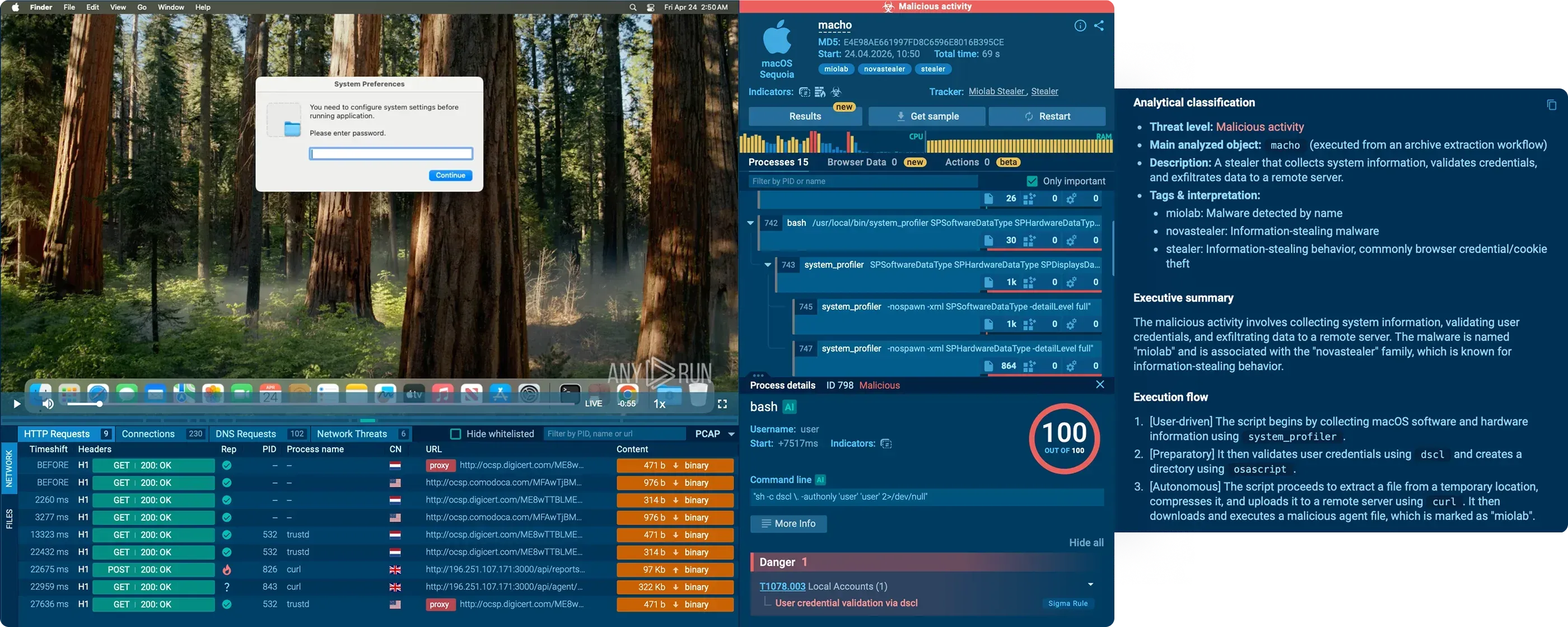Screen dimensions: 1568x627
Task: Focus the Filter by PID, name or url field
Action: pos(614,433)
